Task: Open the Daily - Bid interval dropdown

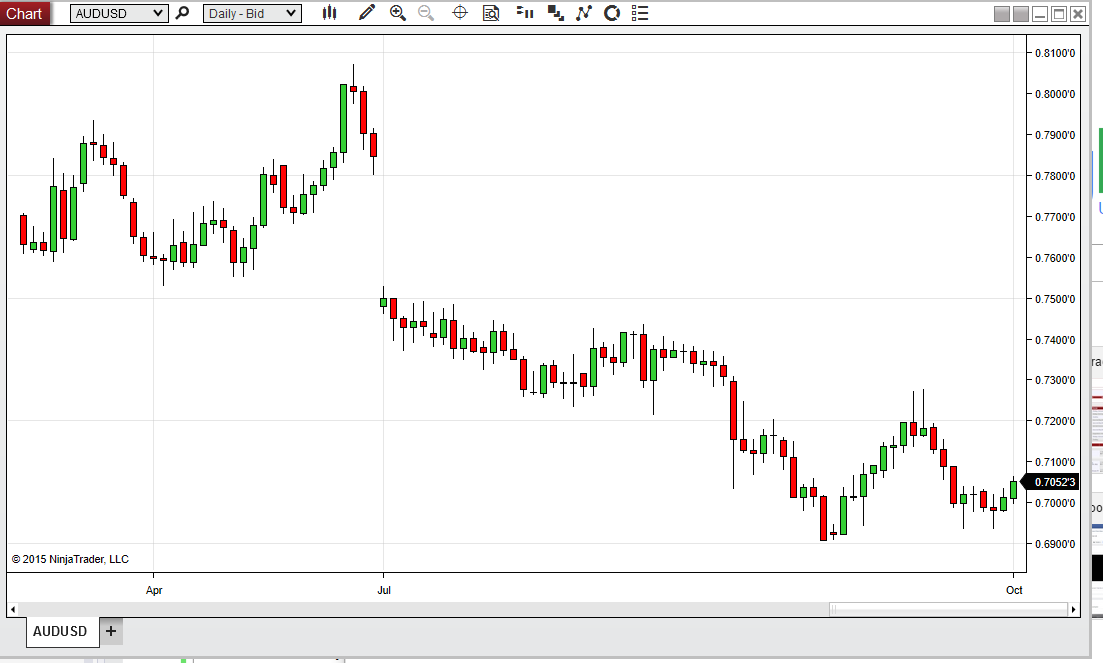Action: click(252, 13)
